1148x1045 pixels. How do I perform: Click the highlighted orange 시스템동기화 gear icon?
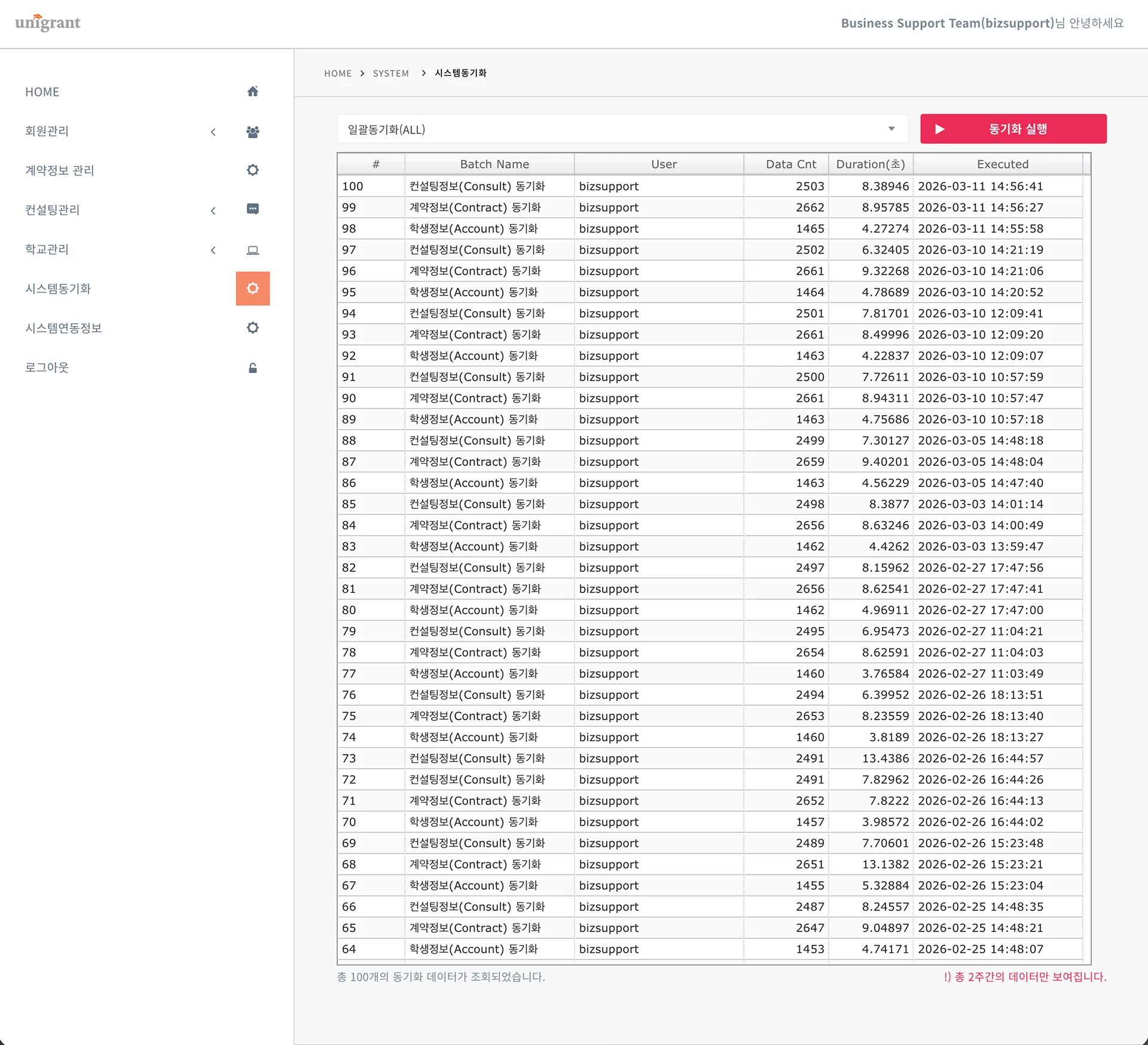pyautogui.click(x=252, y=288)
